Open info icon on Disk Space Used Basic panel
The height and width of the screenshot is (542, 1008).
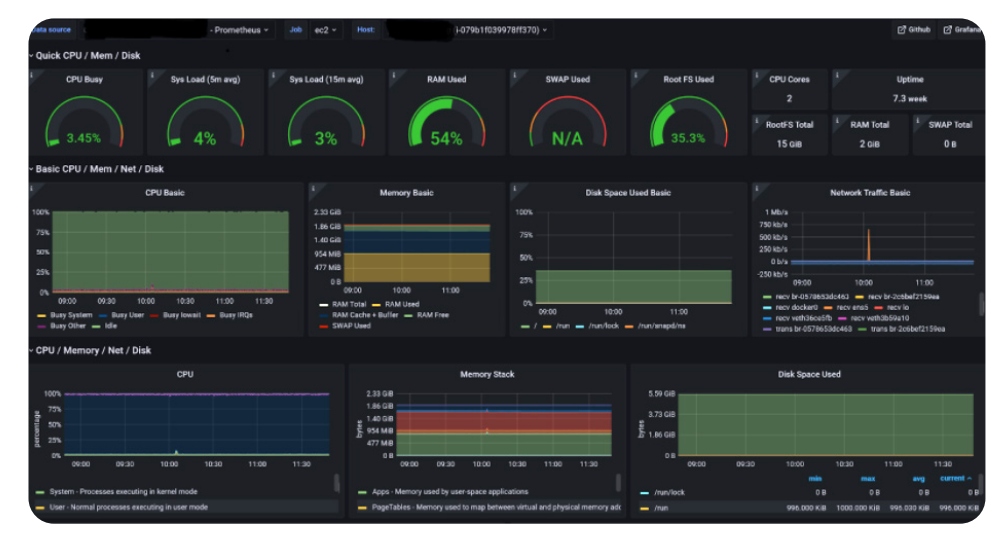click(x=515, y=188)
